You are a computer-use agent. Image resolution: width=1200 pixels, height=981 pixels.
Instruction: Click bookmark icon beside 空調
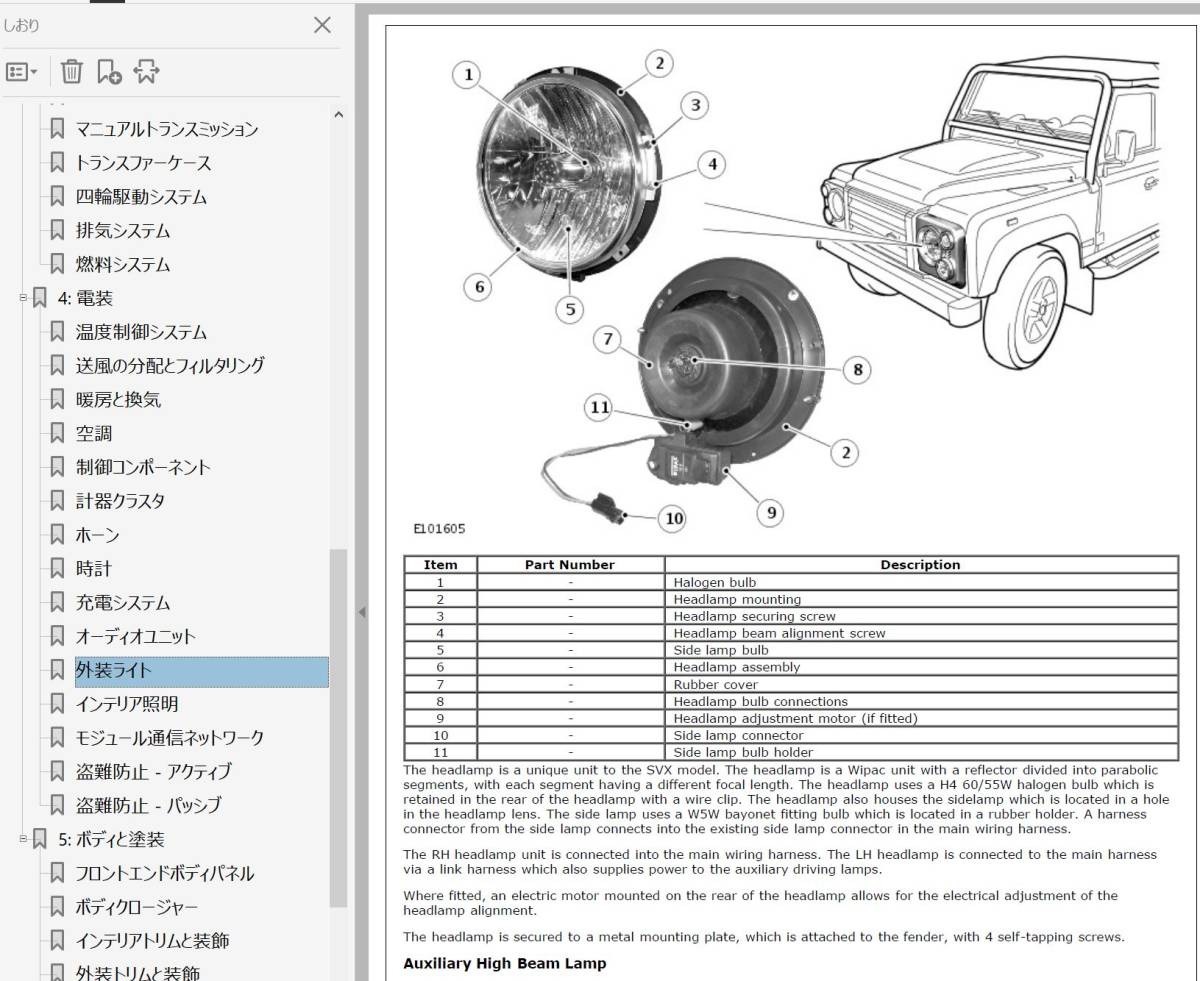(58, 434)
